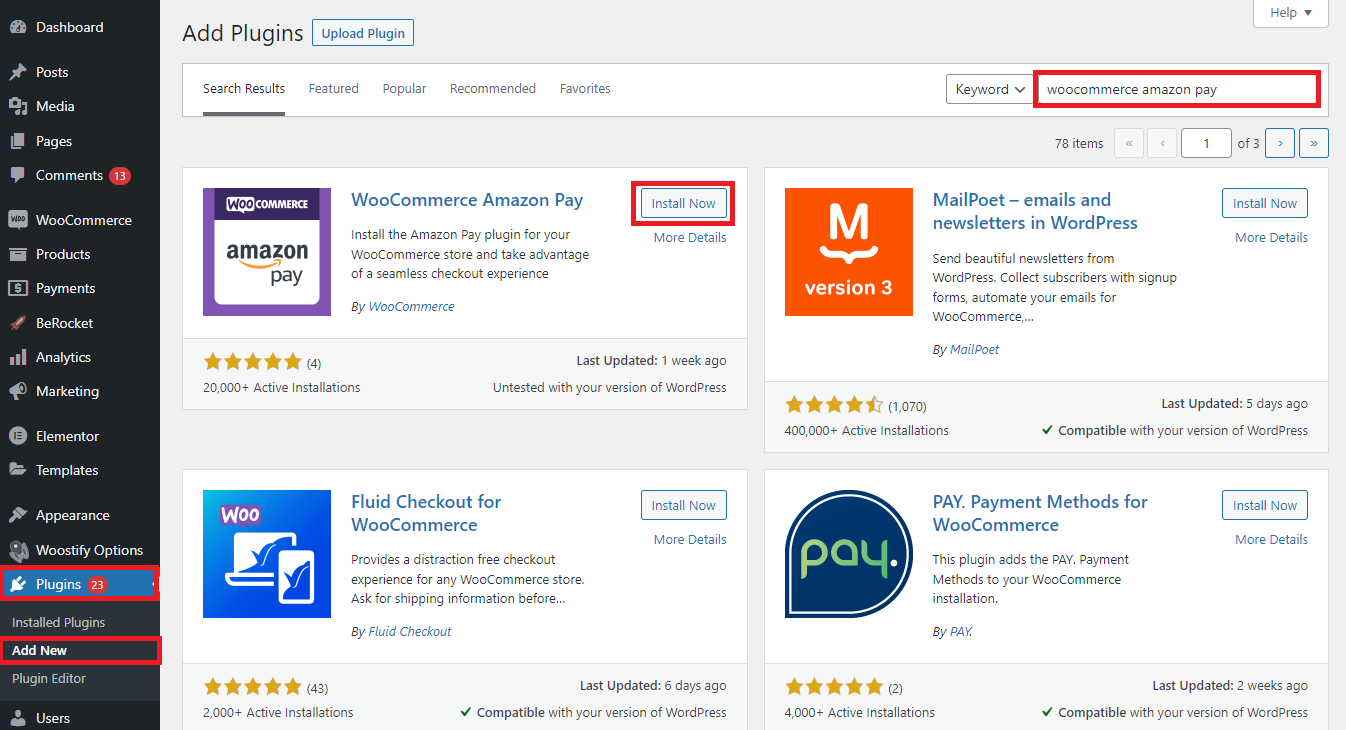Switch to the Popular tab
Screen dimensions: 1346x730
[404, 89]
